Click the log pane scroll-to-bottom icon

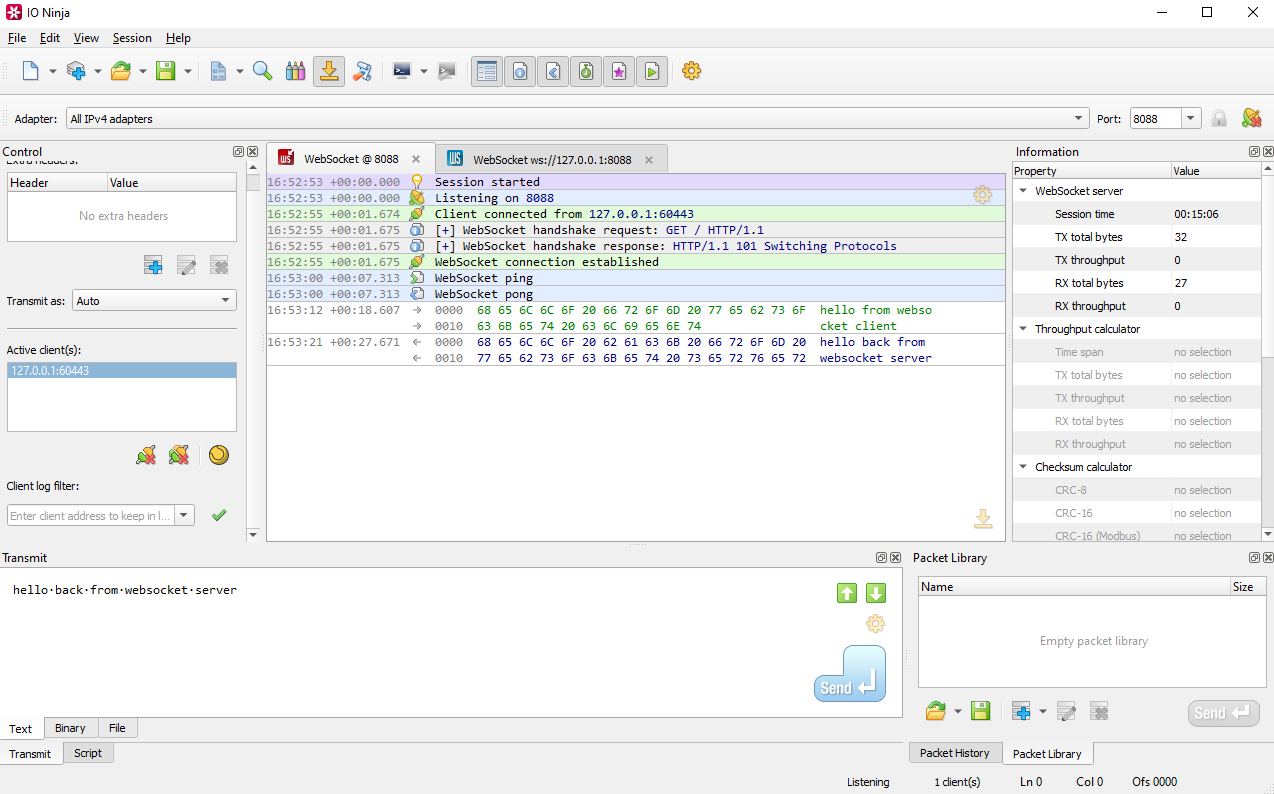(x=983, y=518)
